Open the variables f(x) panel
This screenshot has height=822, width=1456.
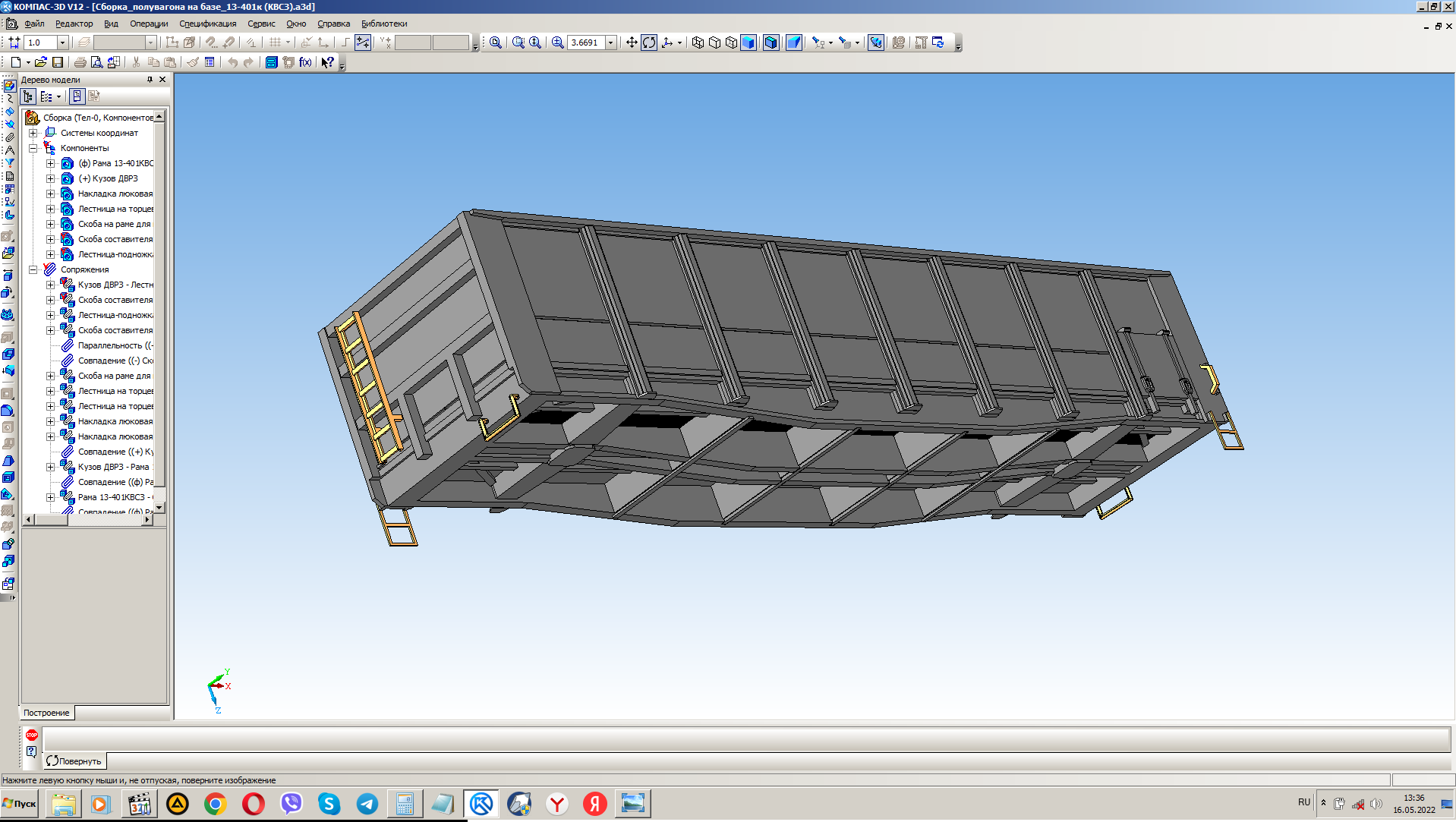pyautogui.click(x=305, y=62)
